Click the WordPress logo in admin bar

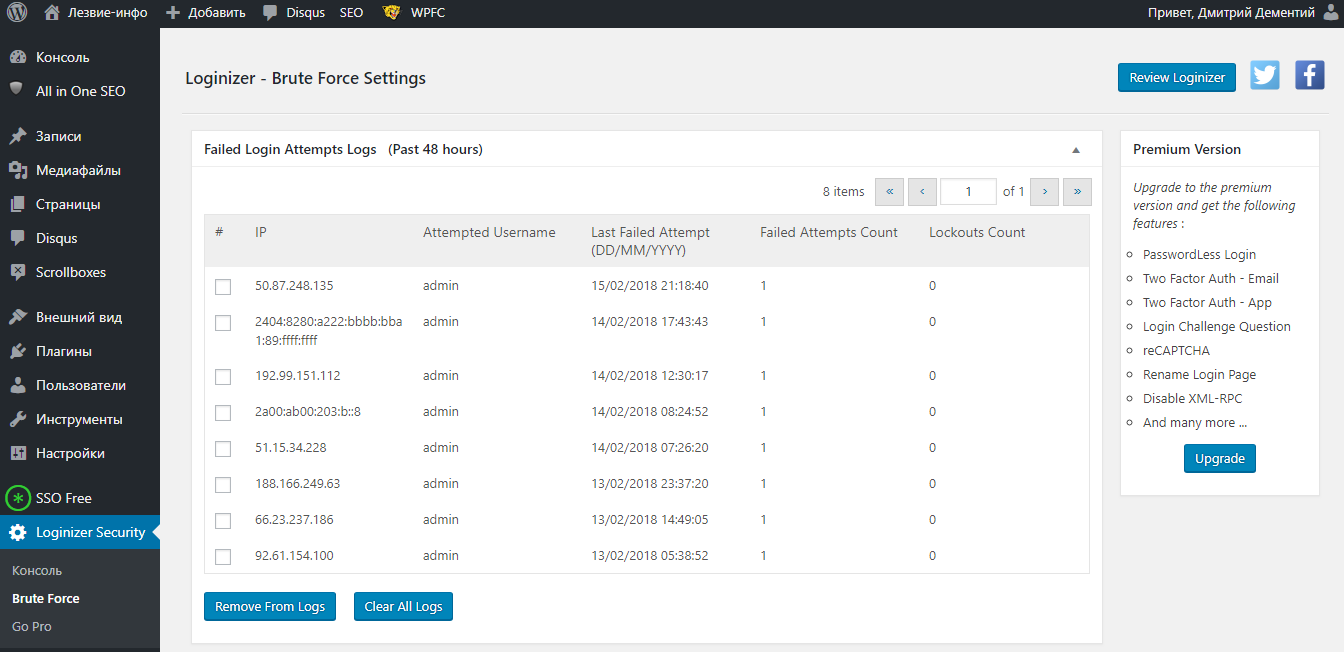coord(17,13)
